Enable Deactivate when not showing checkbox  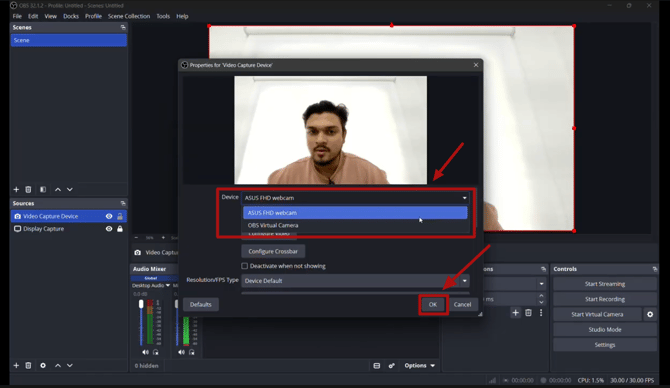point(244,266)
